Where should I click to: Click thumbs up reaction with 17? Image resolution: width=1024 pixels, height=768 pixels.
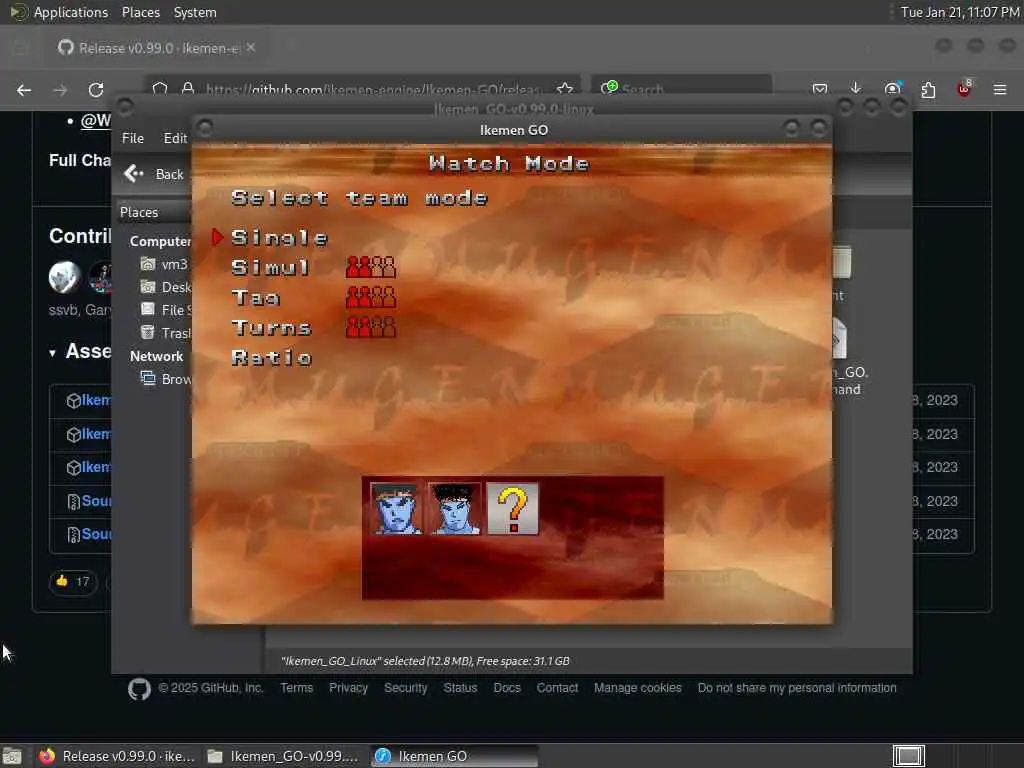[x=73, y=581]
